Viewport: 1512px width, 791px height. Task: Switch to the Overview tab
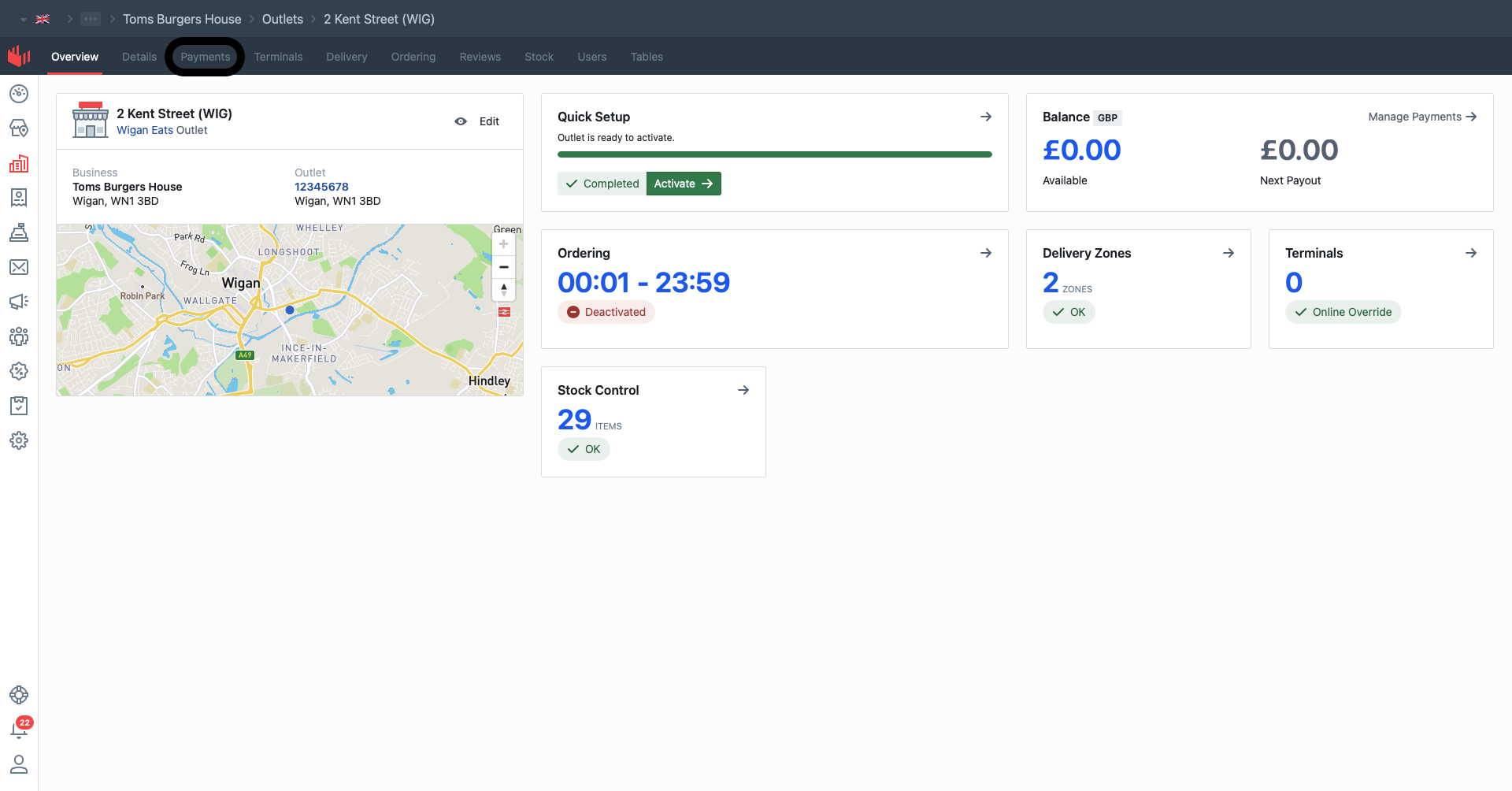click(75, 57)
